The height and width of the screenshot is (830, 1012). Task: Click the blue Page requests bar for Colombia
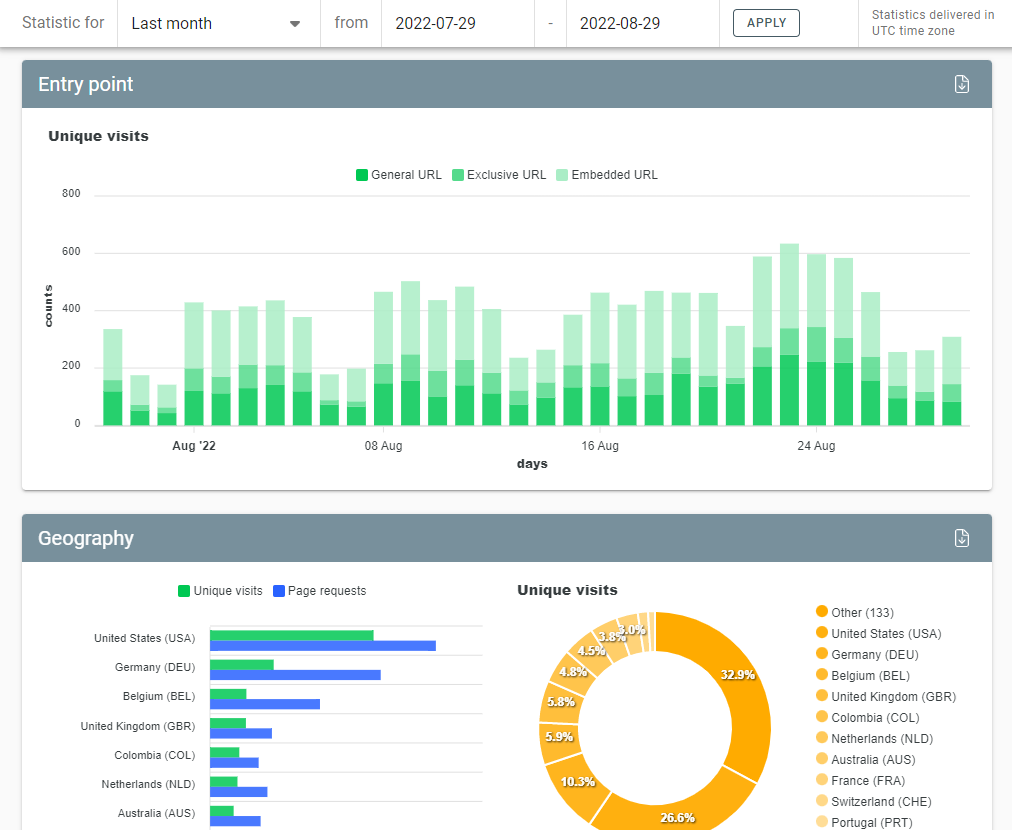[x=234, y=763]
